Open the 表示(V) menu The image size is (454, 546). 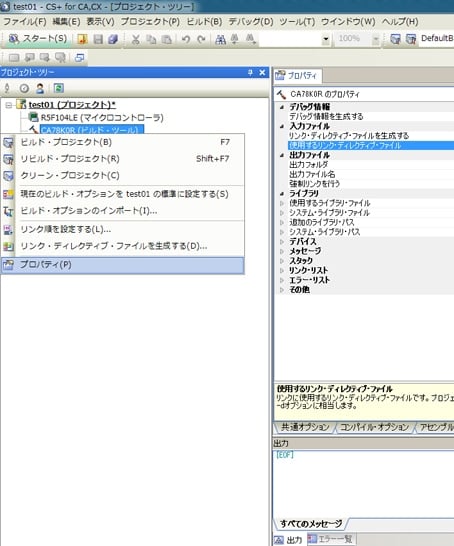100,22
